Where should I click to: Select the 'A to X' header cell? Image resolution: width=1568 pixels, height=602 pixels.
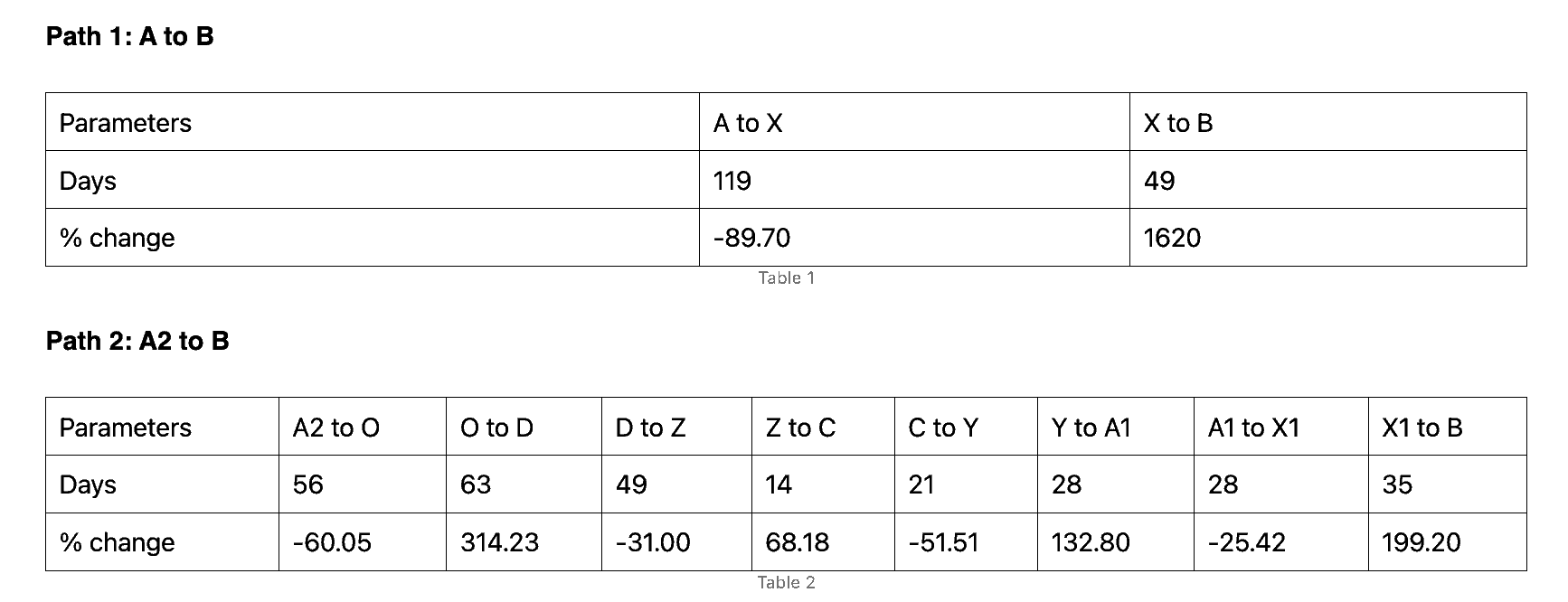tap(914, 122)
